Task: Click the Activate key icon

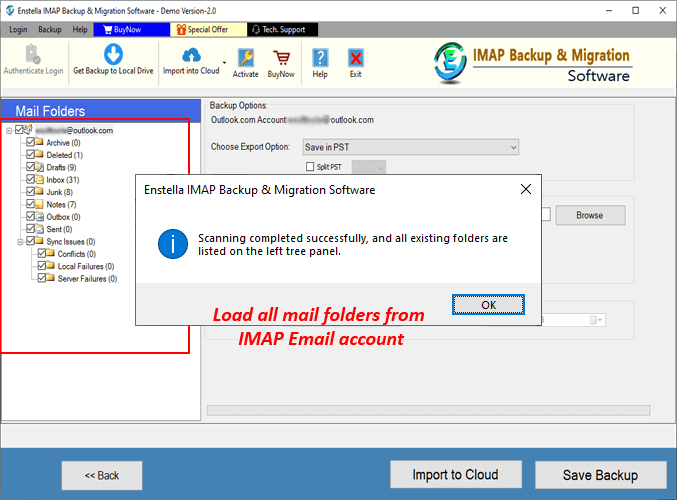Action: 246,57
